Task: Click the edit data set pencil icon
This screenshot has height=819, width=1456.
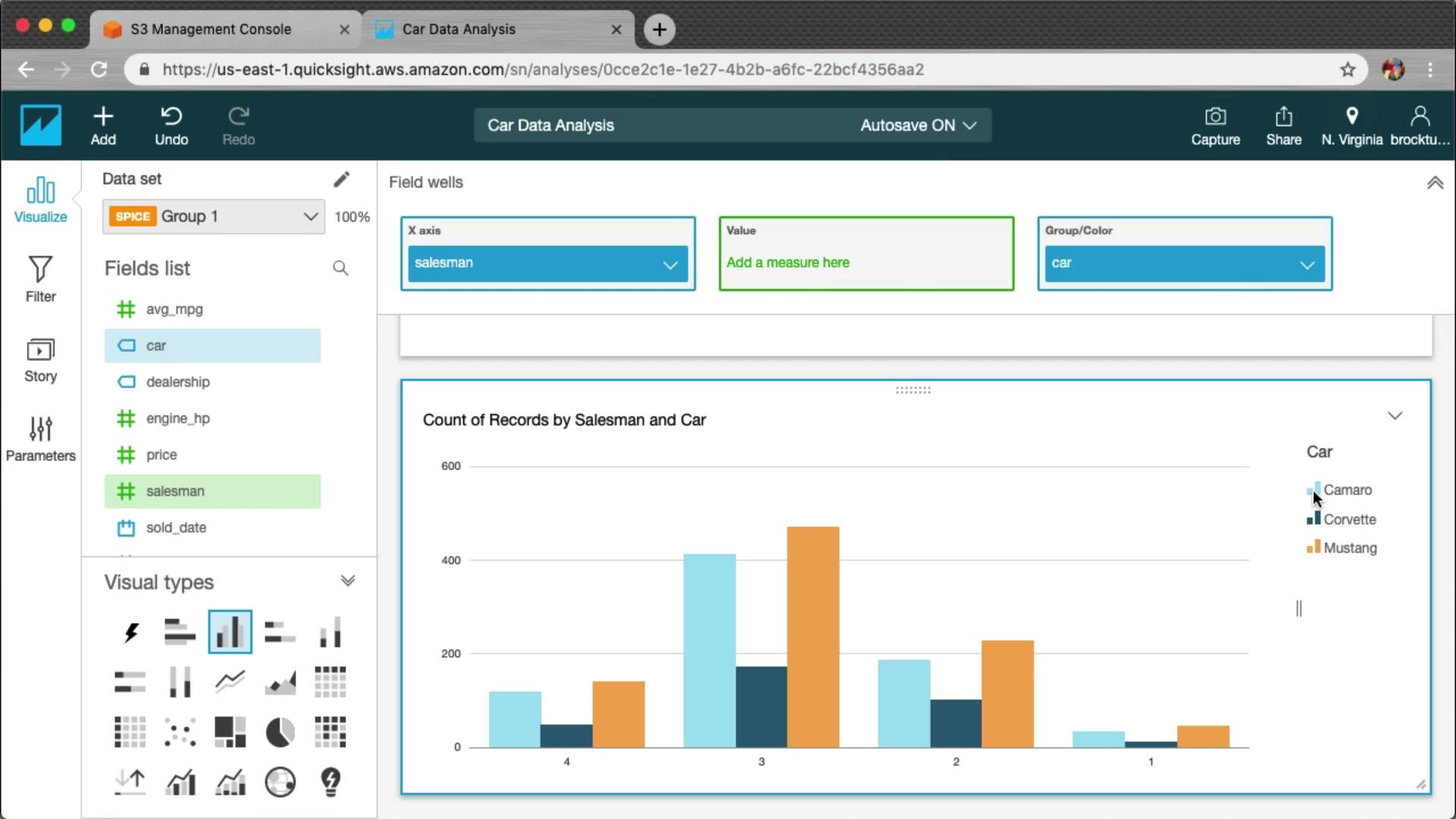Action: 341,179
